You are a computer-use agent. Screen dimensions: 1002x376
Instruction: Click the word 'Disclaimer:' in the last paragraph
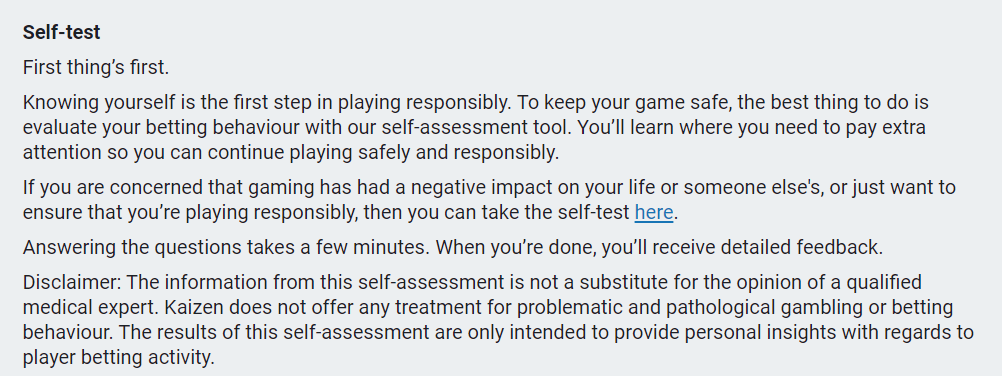click(x=73, y=282)
